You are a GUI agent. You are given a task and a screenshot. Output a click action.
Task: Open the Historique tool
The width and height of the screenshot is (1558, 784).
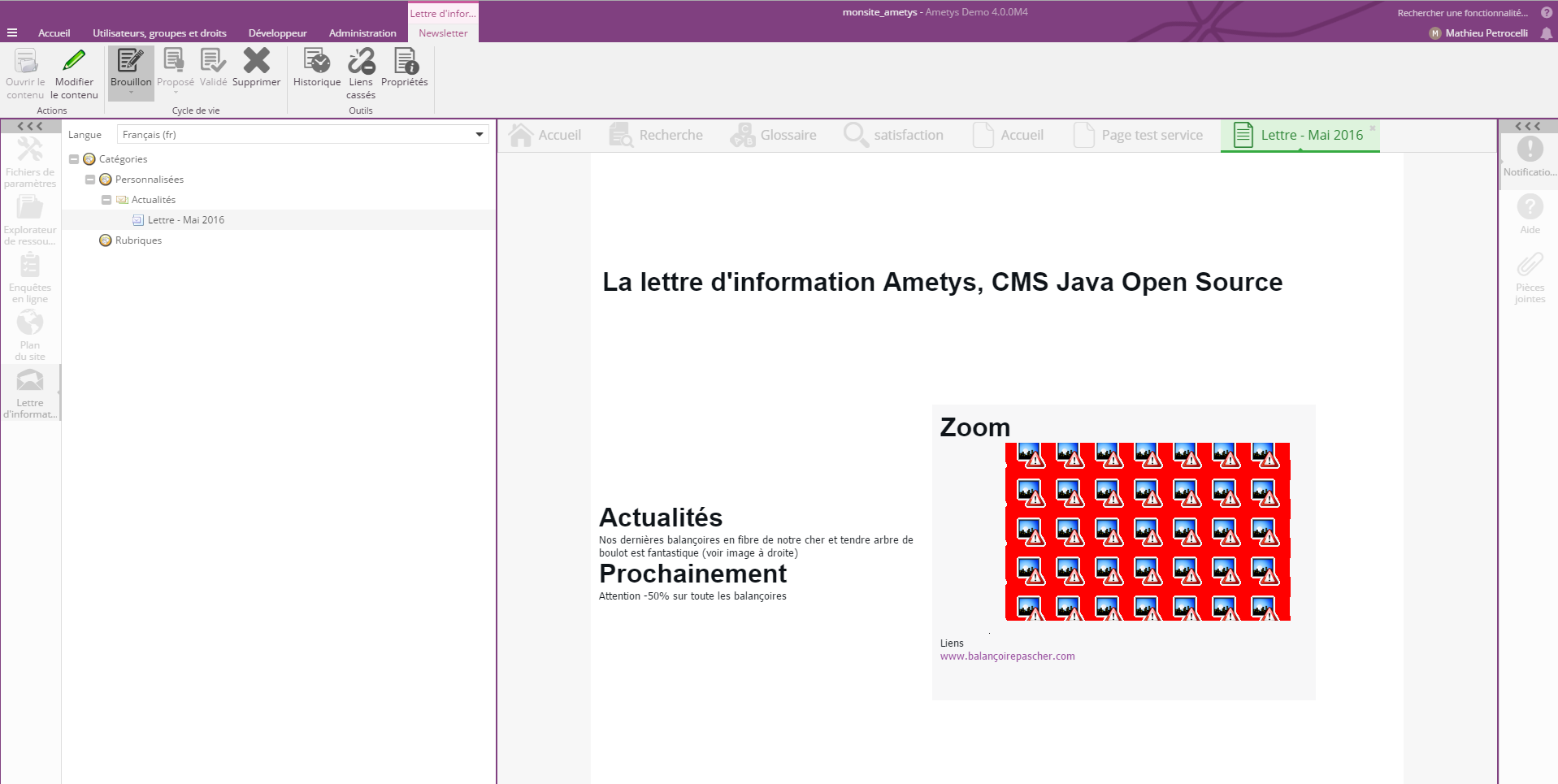pyautogui.click(x=316, y=62)
